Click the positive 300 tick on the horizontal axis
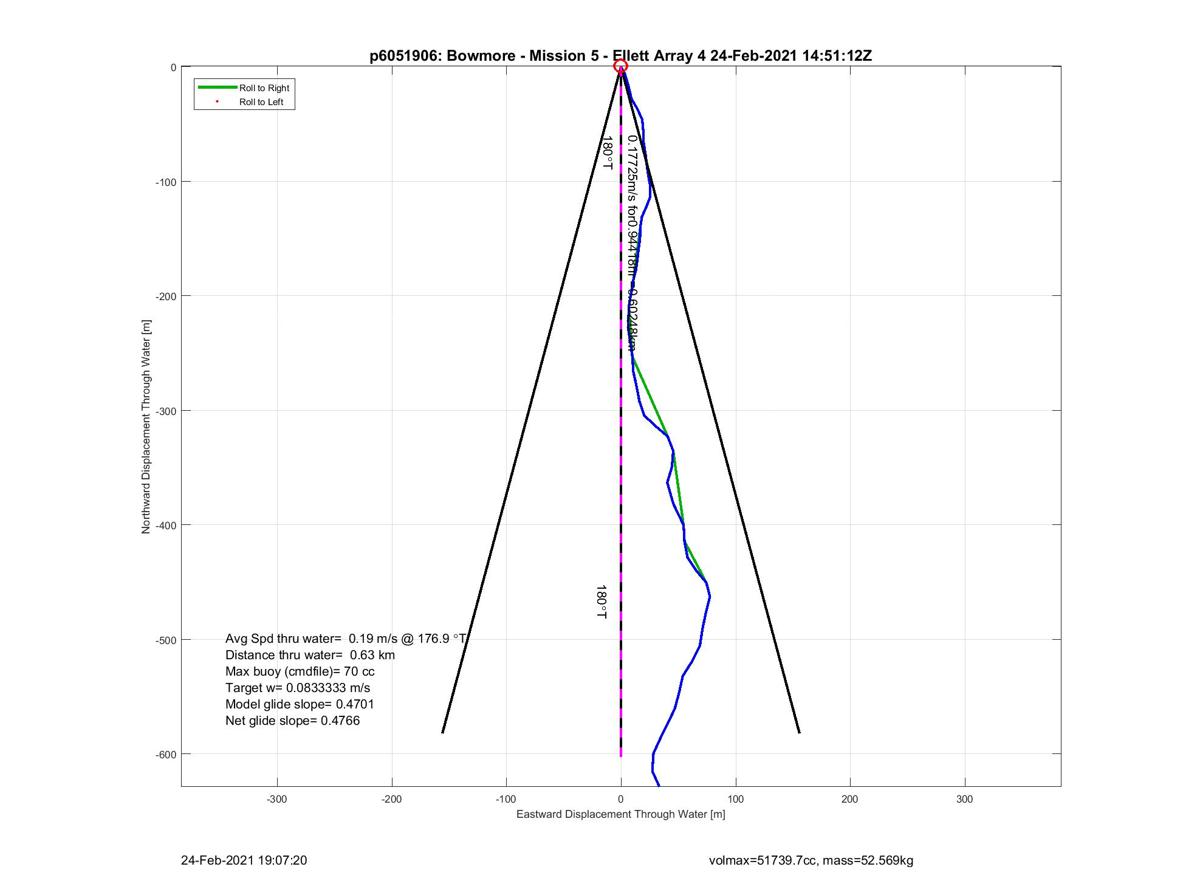The image size is (1200, 885). [x=965, y=799]
